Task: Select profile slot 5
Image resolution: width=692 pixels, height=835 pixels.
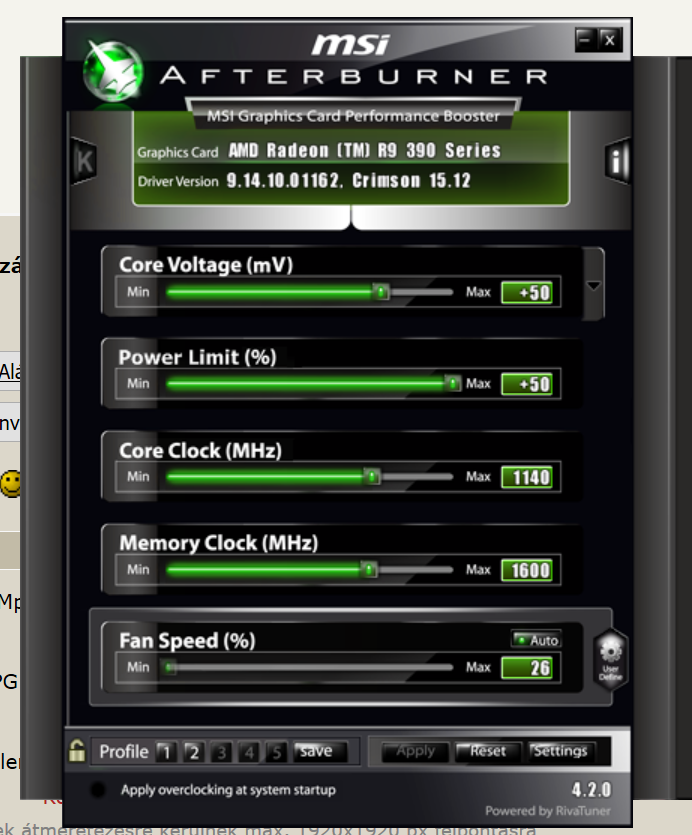Action: (276, 752)
